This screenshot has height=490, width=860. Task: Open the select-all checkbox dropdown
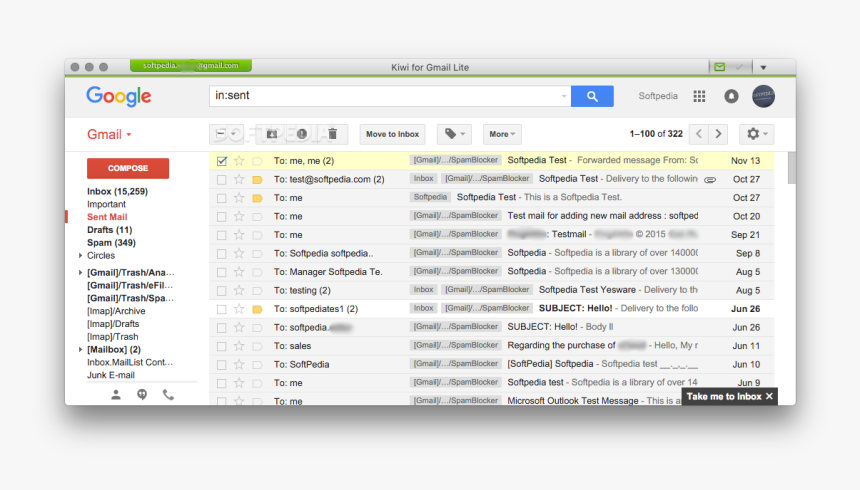pyautogui.click(x=227, y=134)
